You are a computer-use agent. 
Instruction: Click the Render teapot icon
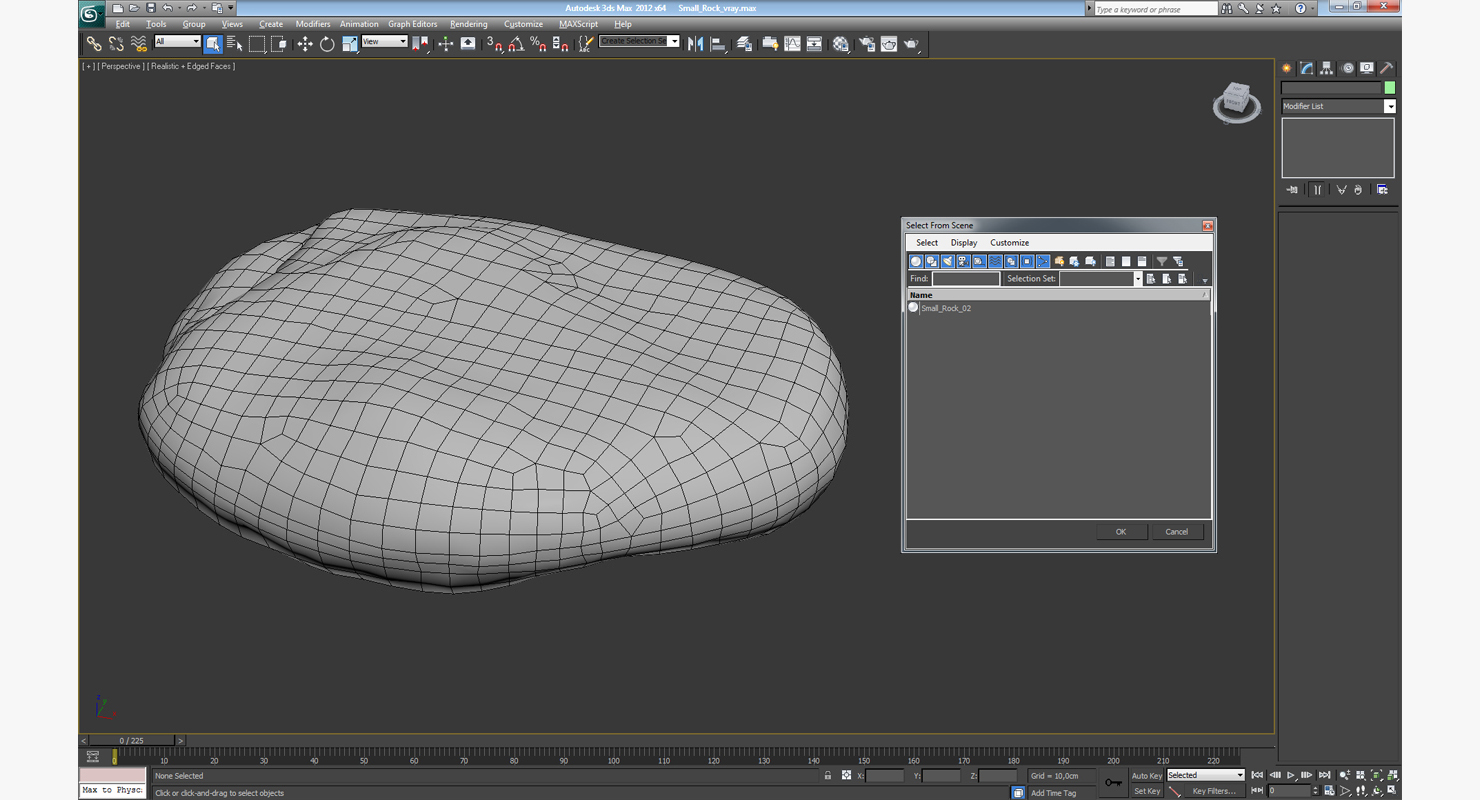point(911,44)
